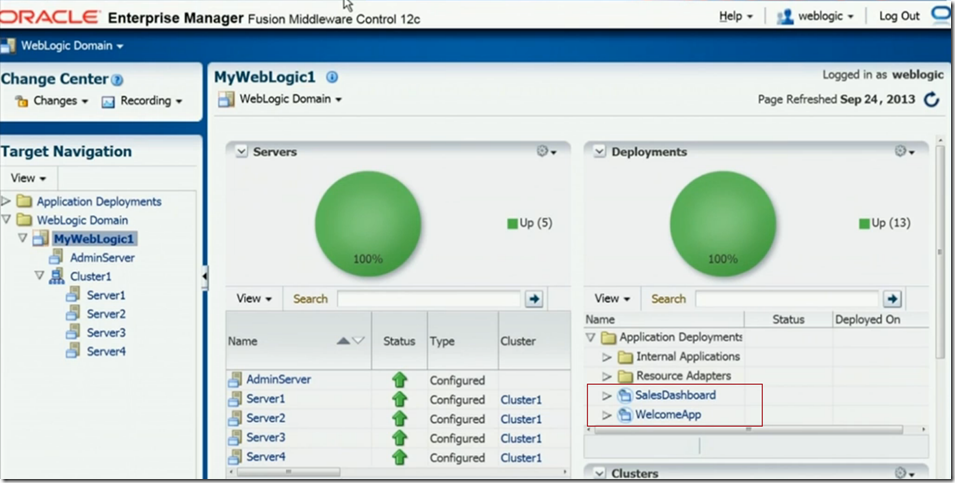Viewport: 955px width, 483px height.
Task: Click the Servers search input field
Action: [x=428, y=298]
